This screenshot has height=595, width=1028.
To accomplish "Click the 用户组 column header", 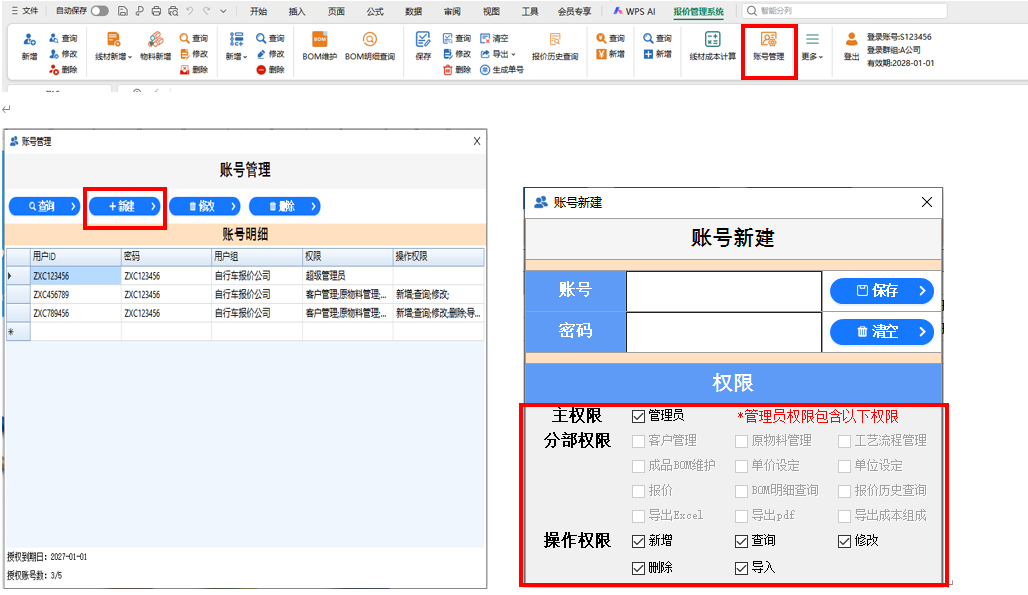I will [257, 256].
